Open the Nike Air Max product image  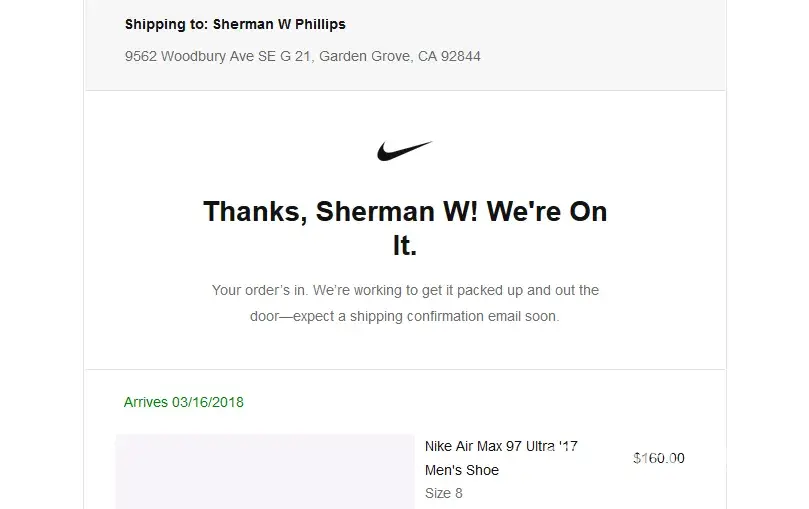(265, 471)
